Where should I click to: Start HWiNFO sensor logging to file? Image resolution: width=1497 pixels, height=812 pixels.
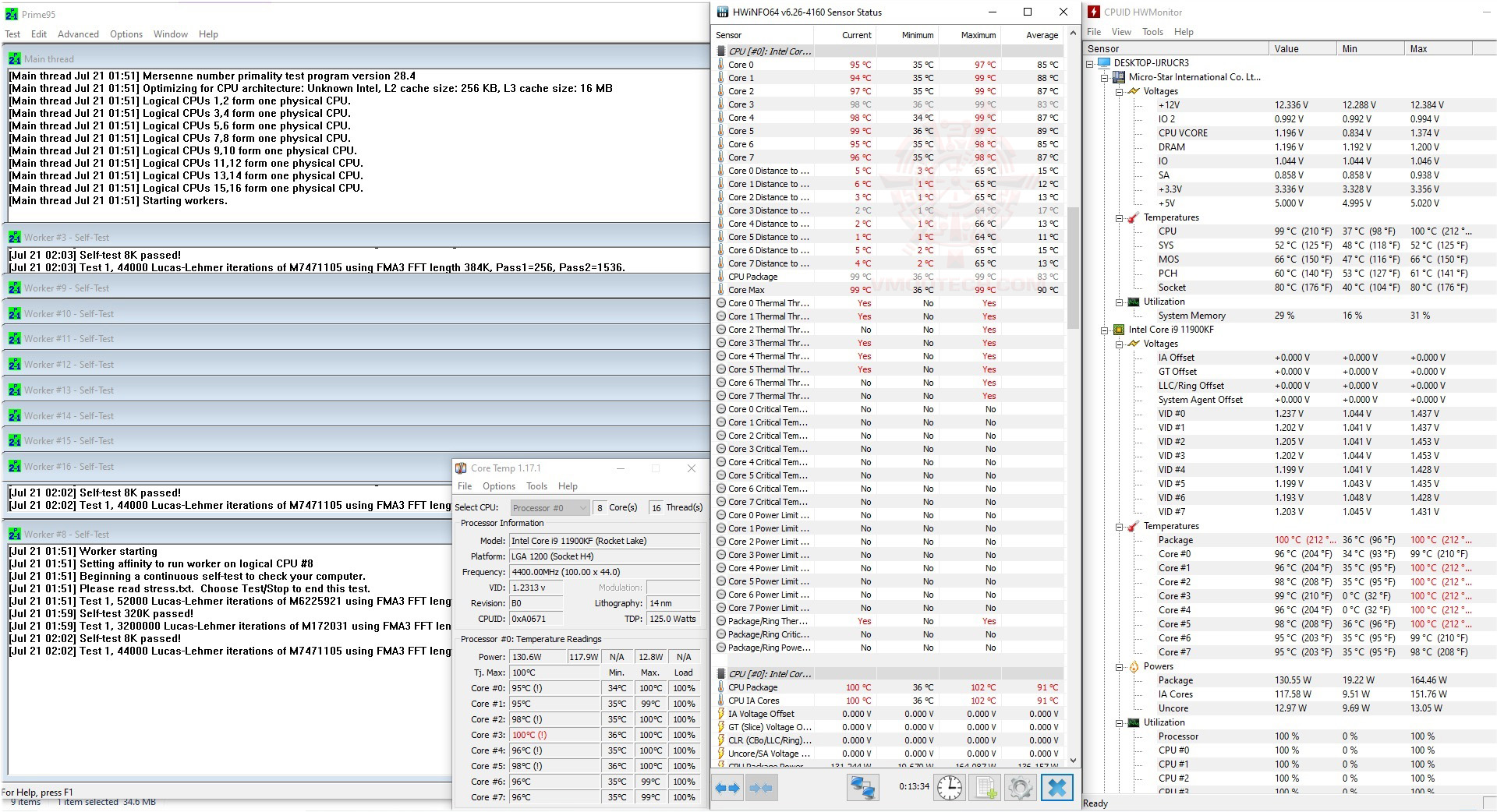(986, 788)
